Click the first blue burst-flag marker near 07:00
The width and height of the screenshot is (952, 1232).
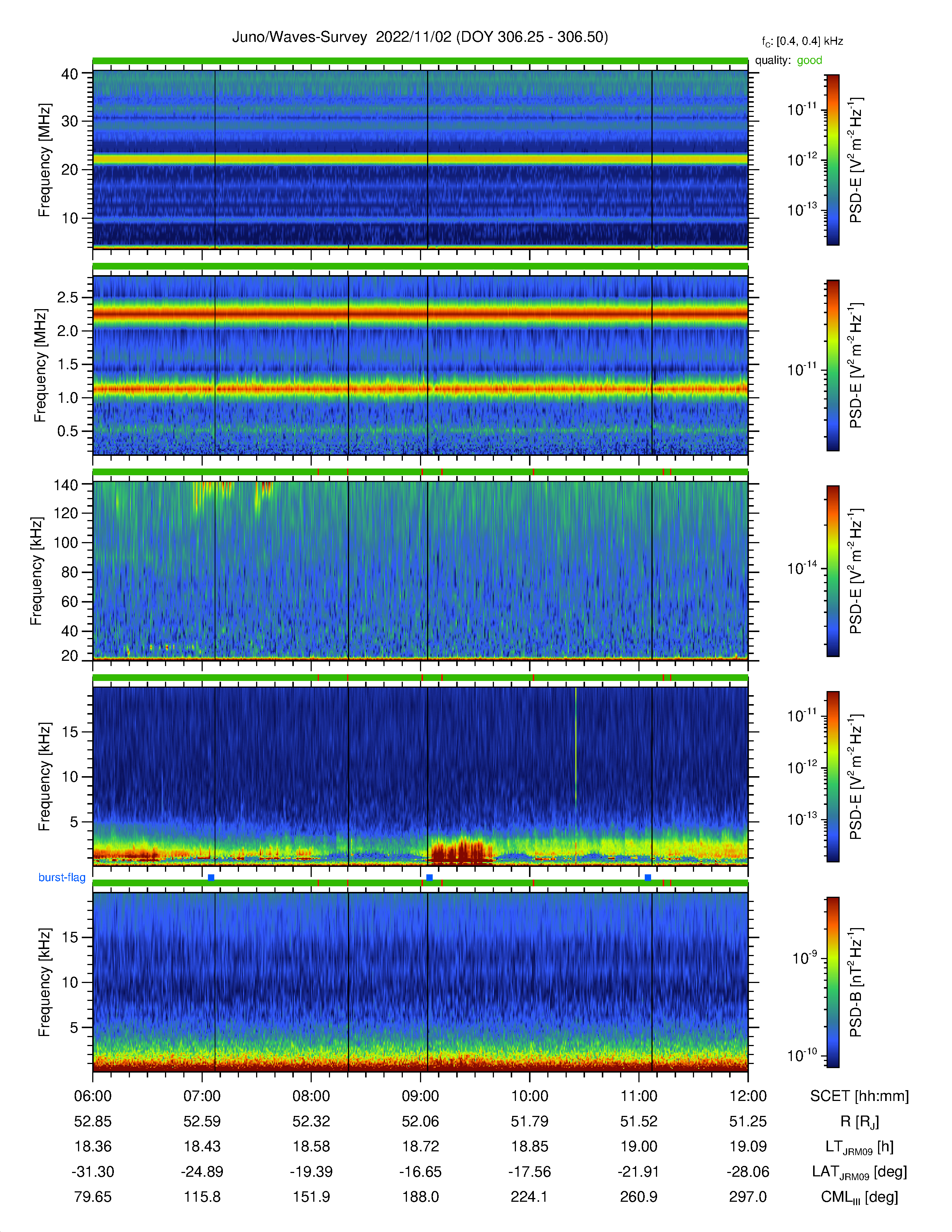pyautogui.click(x=211, y=877)
